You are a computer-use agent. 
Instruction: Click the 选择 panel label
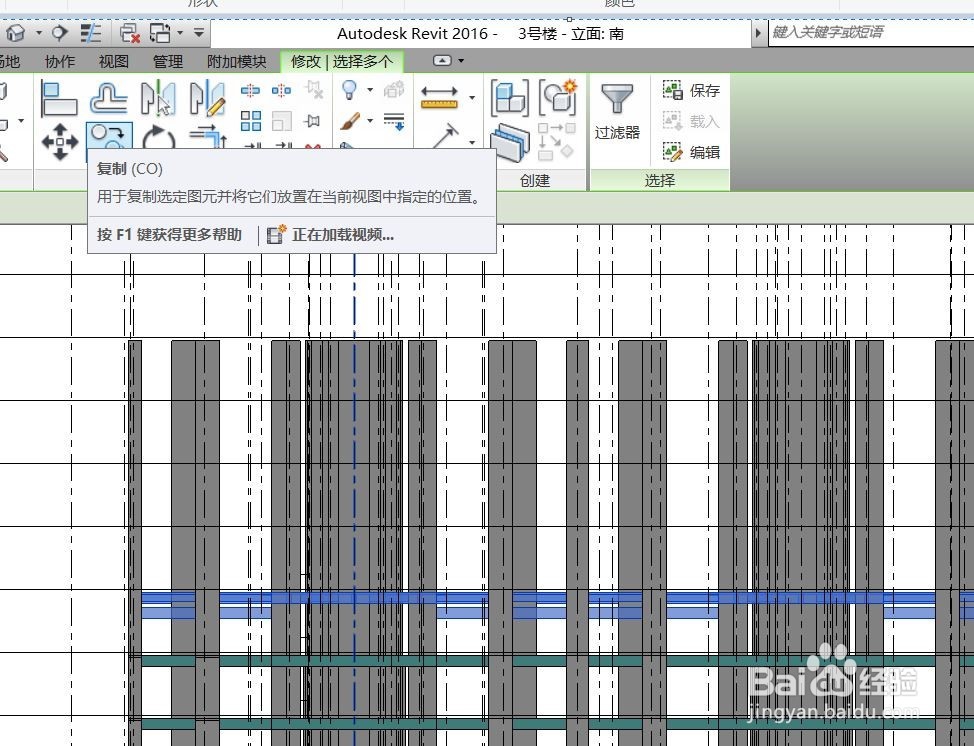pyautogui.click(x=660, y=181)
